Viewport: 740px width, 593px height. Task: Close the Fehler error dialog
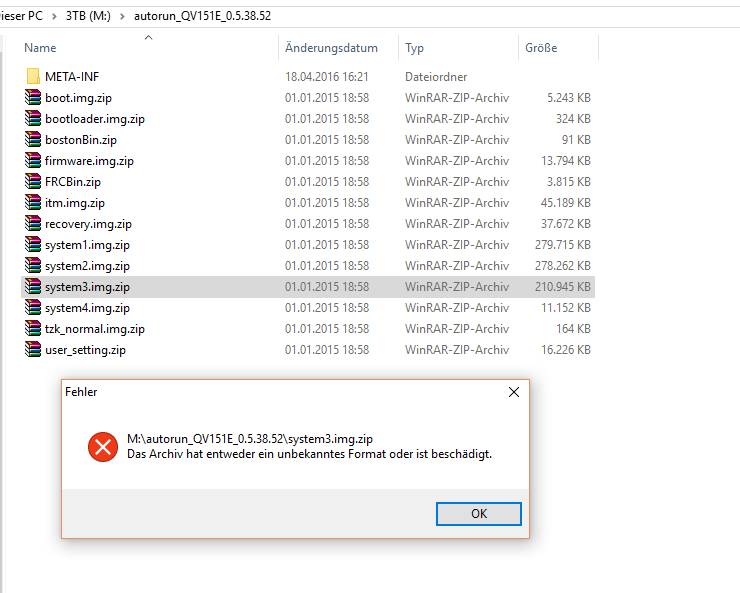tap(514, 392)
